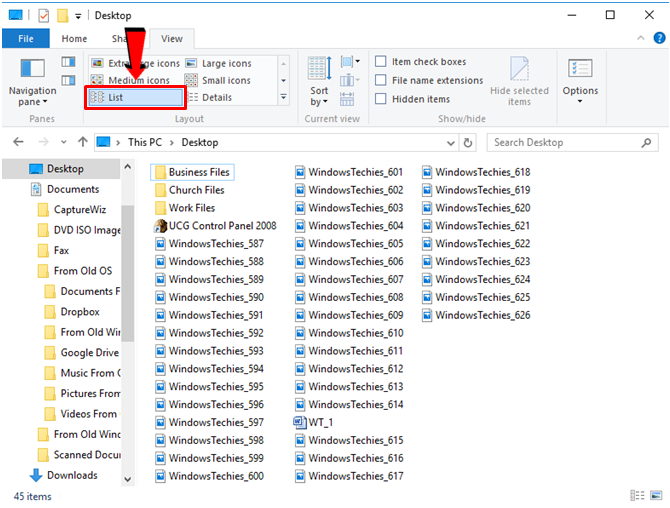This screenshot has width=670, height=508.
Task: Select file WindowsTechies_617
Action: tap(349, 476)
